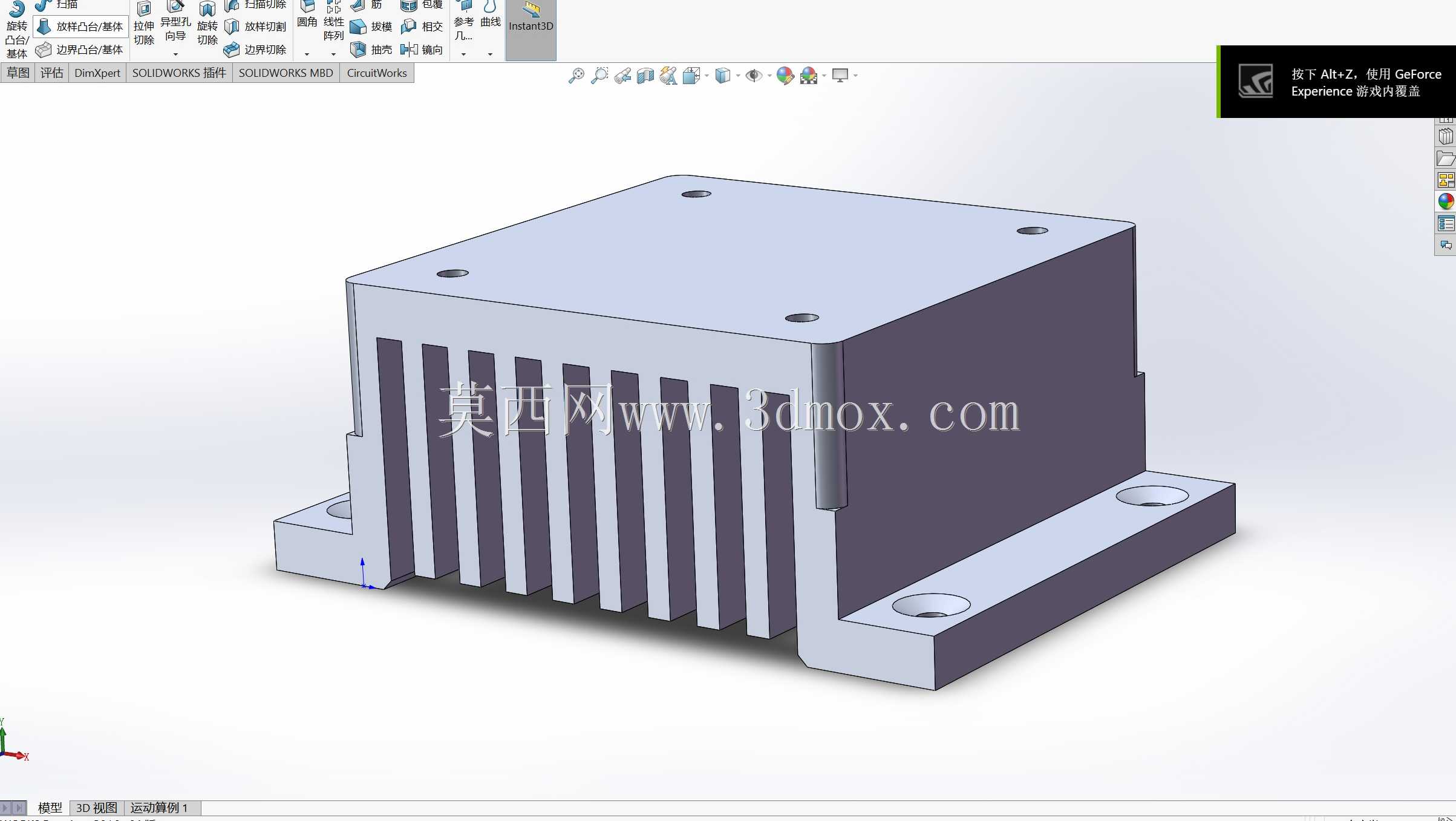Click Apply Scene icon
Viewport: 1456px width, 821px height.
tap(809, 76)
